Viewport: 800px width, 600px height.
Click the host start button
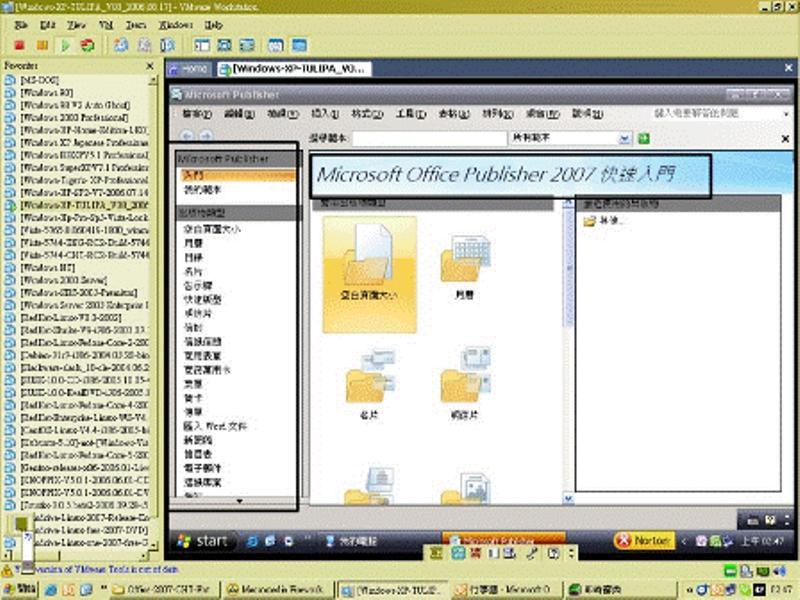tap(20, 590)
